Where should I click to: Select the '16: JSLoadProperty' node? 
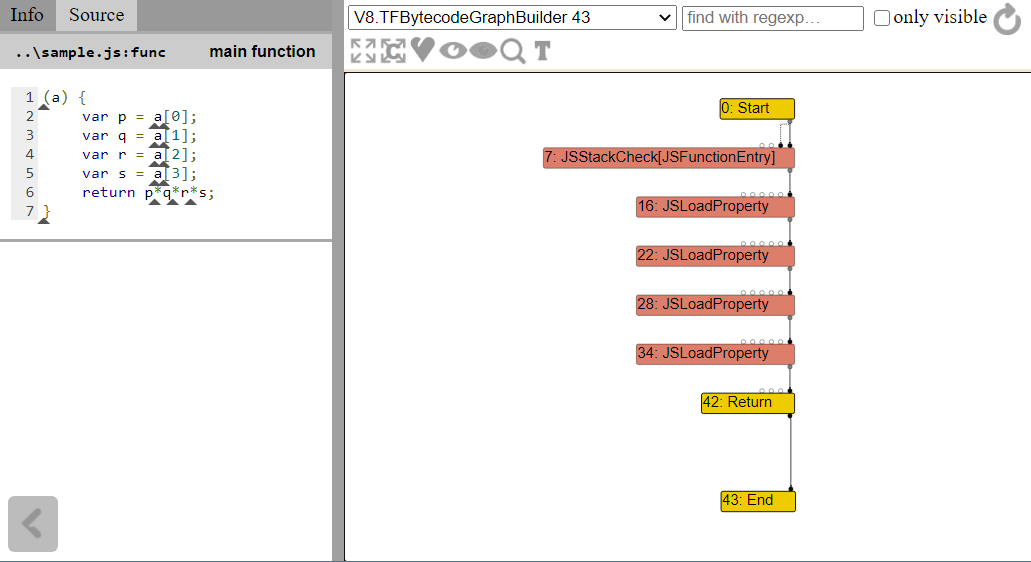[714, 207]
